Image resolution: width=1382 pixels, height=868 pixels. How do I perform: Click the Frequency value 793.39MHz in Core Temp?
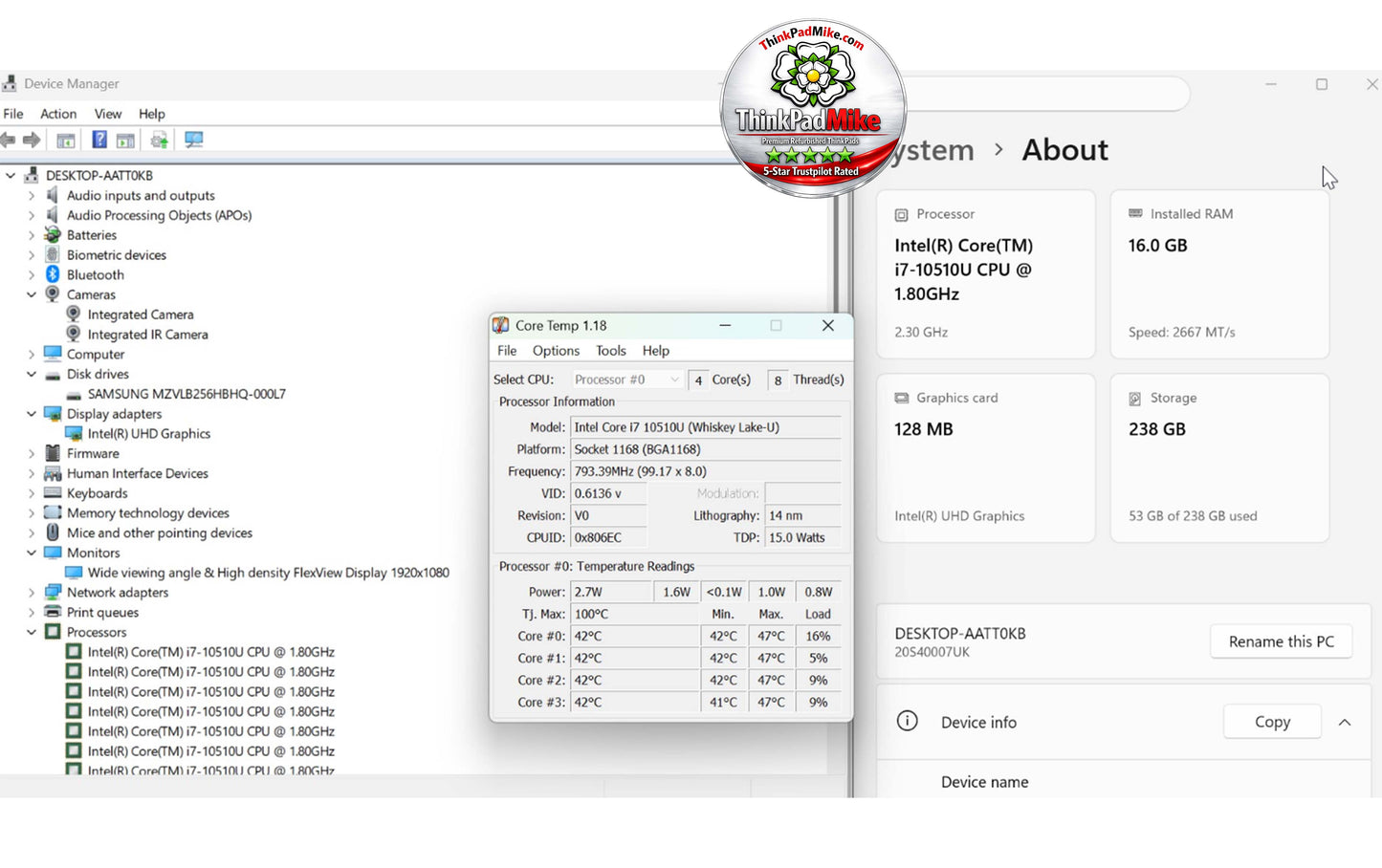706,471
